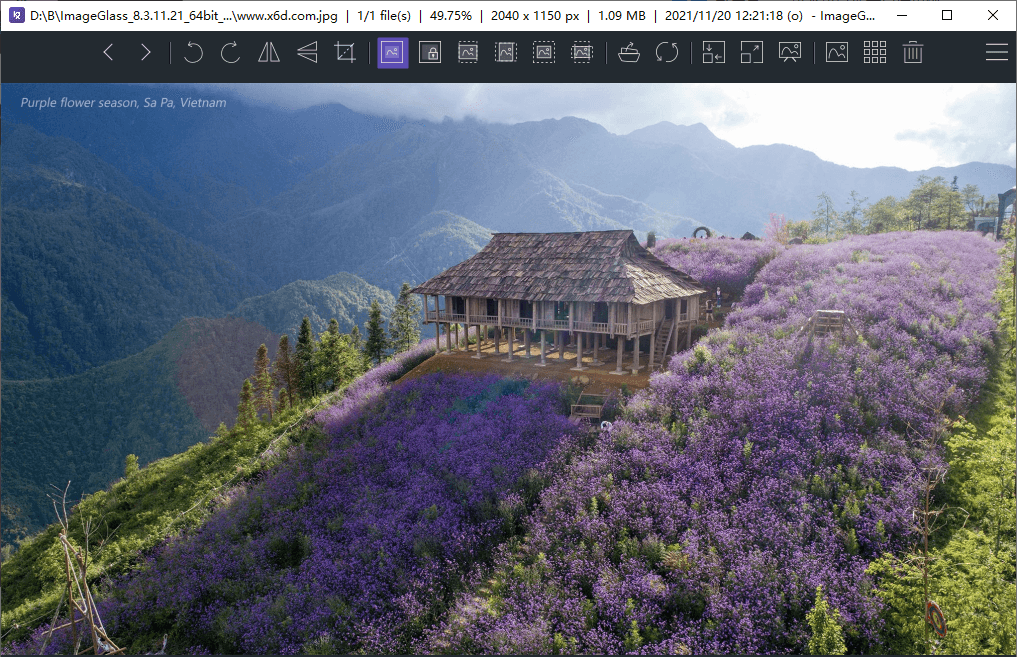Rotate the image counter-clockwise
This screenshot has width=1017, height=657.
[193, 52]
